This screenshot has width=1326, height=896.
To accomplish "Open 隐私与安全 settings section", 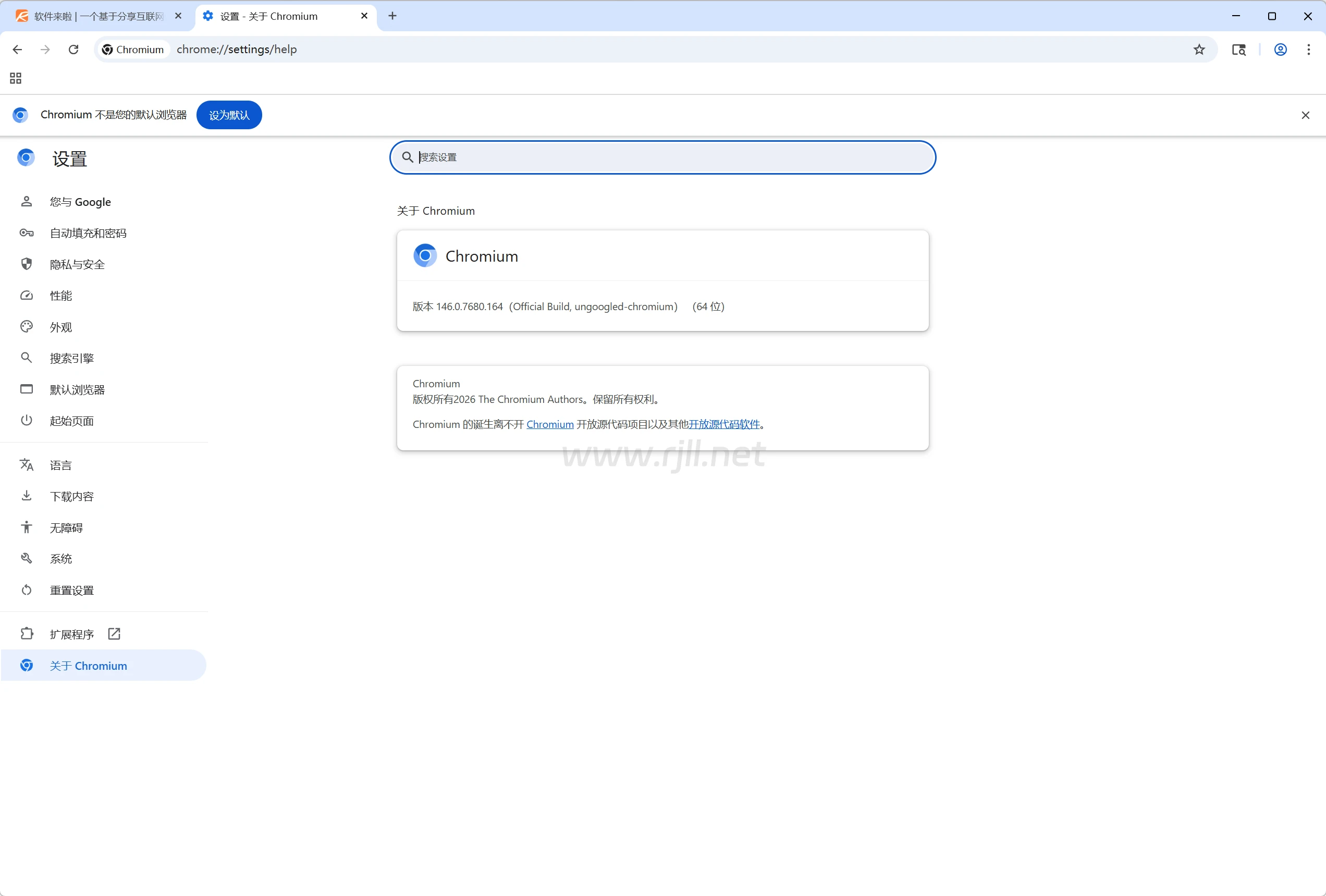I will point(77,264).
